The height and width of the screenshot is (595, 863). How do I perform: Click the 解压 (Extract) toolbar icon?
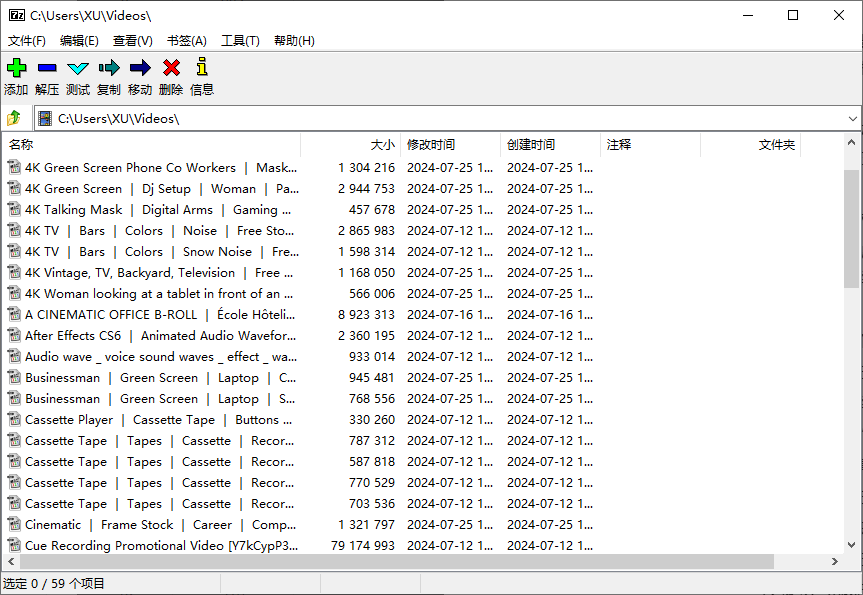47,68
